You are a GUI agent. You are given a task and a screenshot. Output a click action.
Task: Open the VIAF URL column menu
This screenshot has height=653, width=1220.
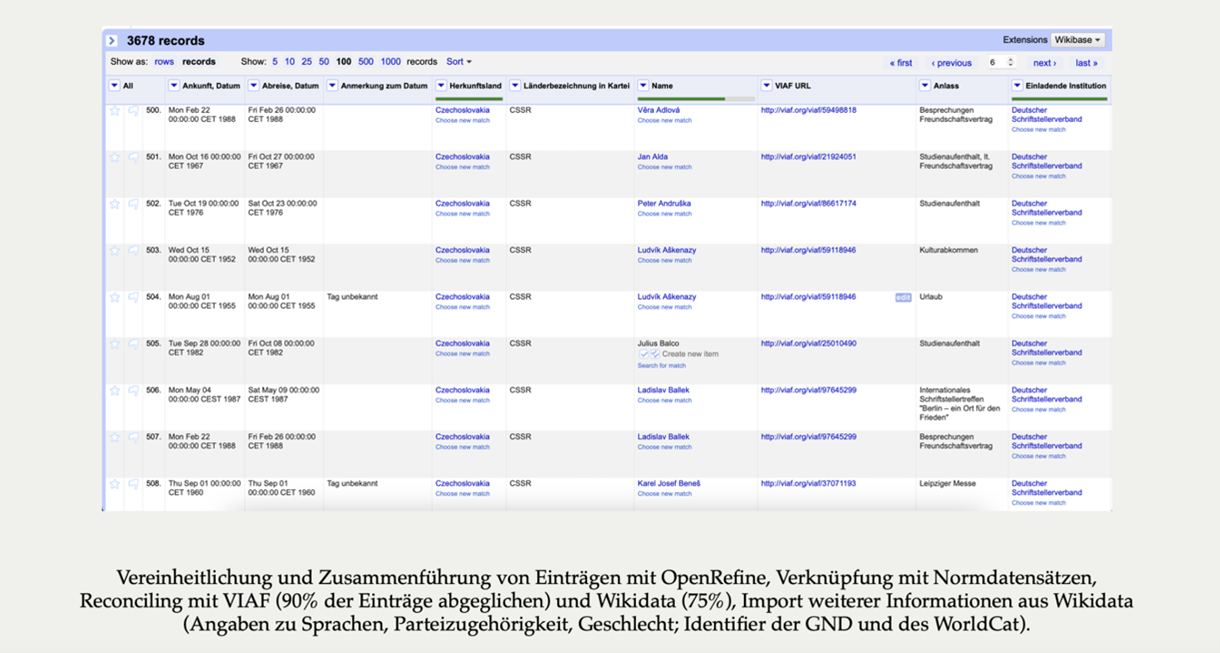[766, 86]
